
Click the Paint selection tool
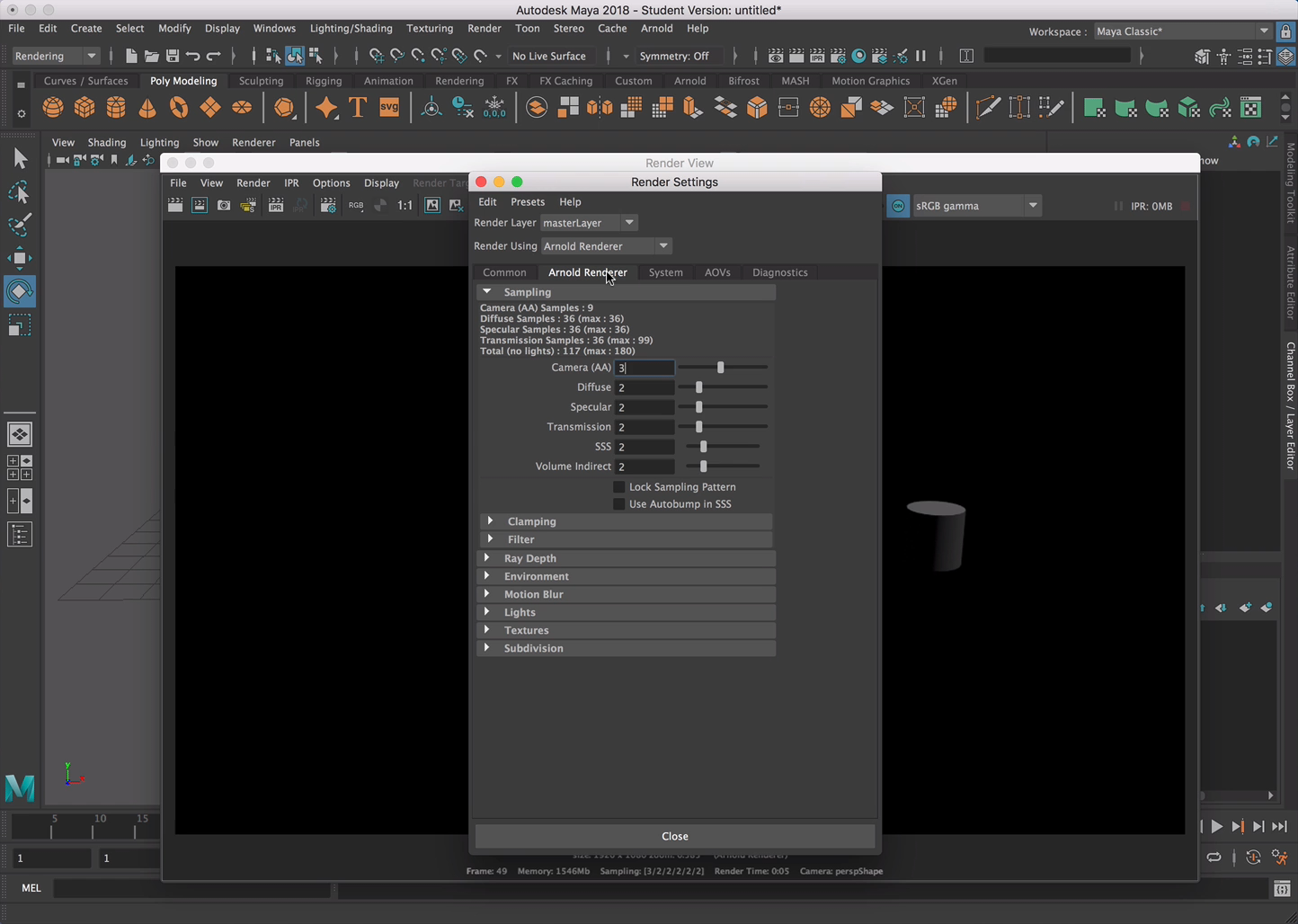tap(19, 225)
